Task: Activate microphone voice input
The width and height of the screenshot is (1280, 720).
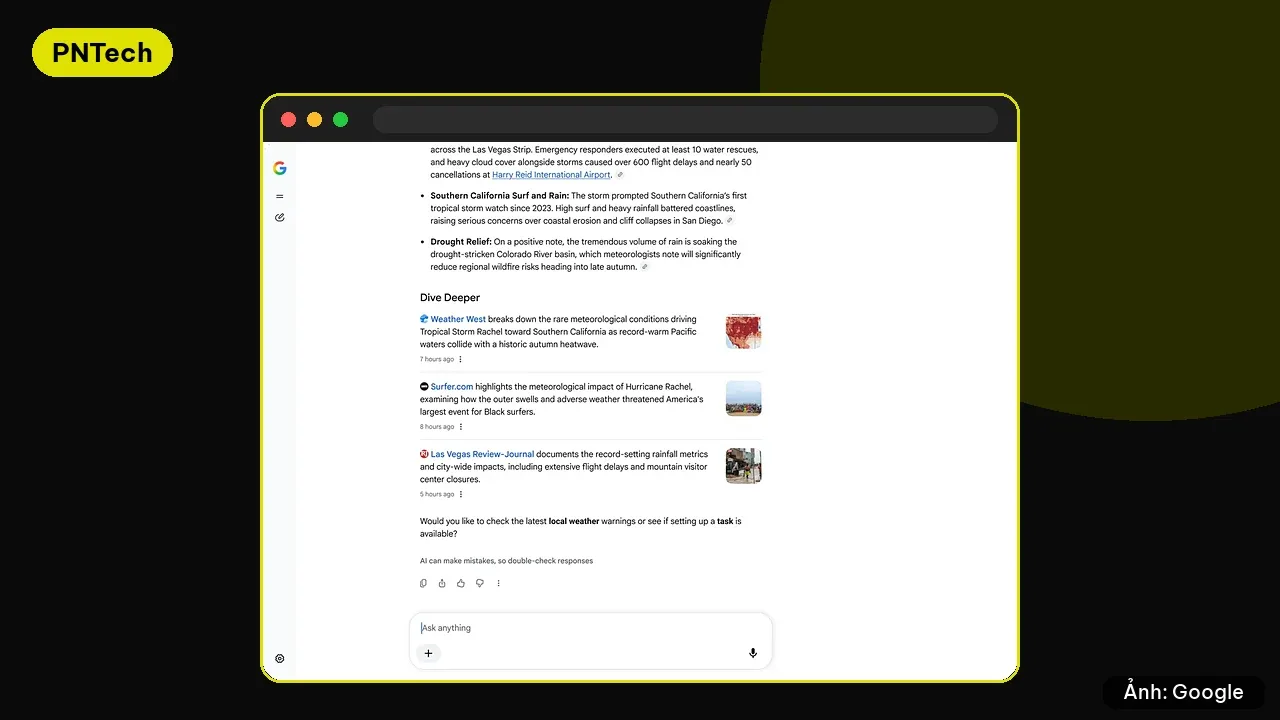Action: click(753, 653)
